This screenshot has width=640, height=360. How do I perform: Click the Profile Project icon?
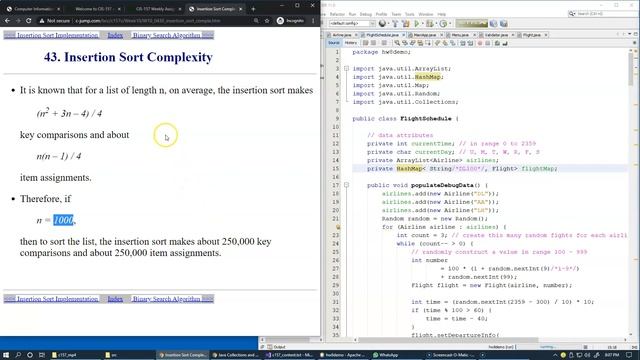coord(443,24)
